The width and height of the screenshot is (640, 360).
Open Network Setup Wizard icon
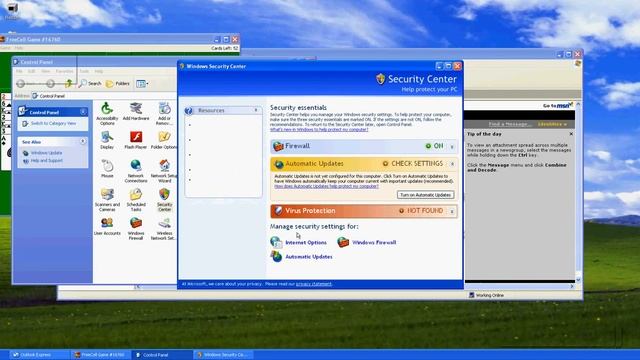click(164, 171)
